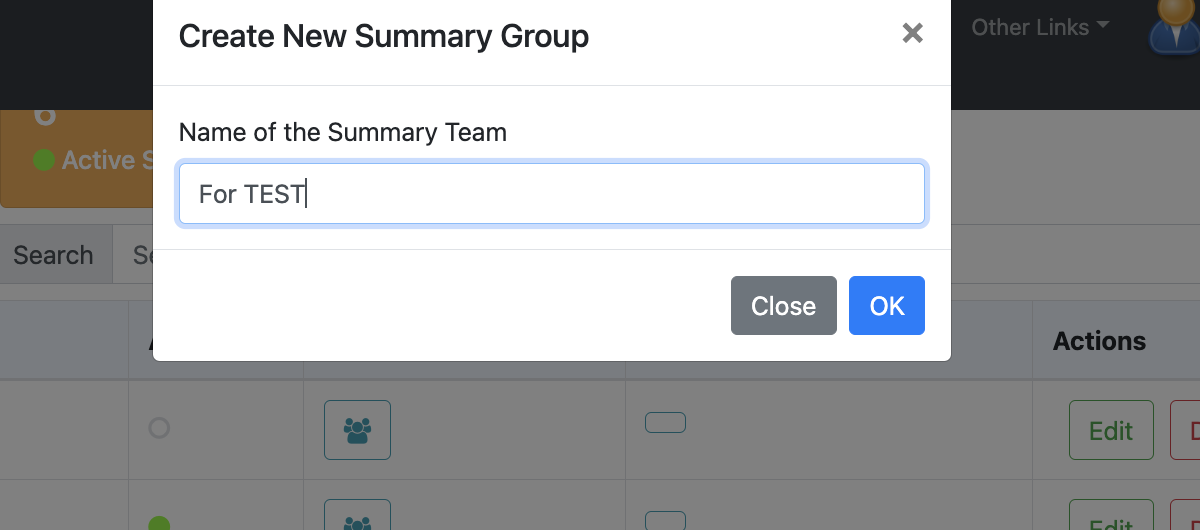1200x530 pixels.
Task: Click the empty outlined badge in second row
Action: [x=665, y=520]
